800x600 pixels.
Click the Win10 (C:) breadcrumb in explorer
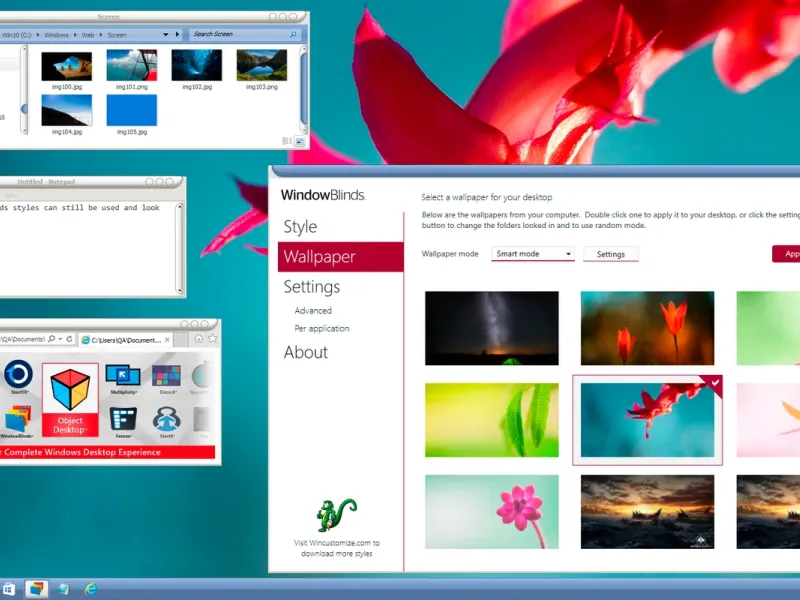click(17, 35)
